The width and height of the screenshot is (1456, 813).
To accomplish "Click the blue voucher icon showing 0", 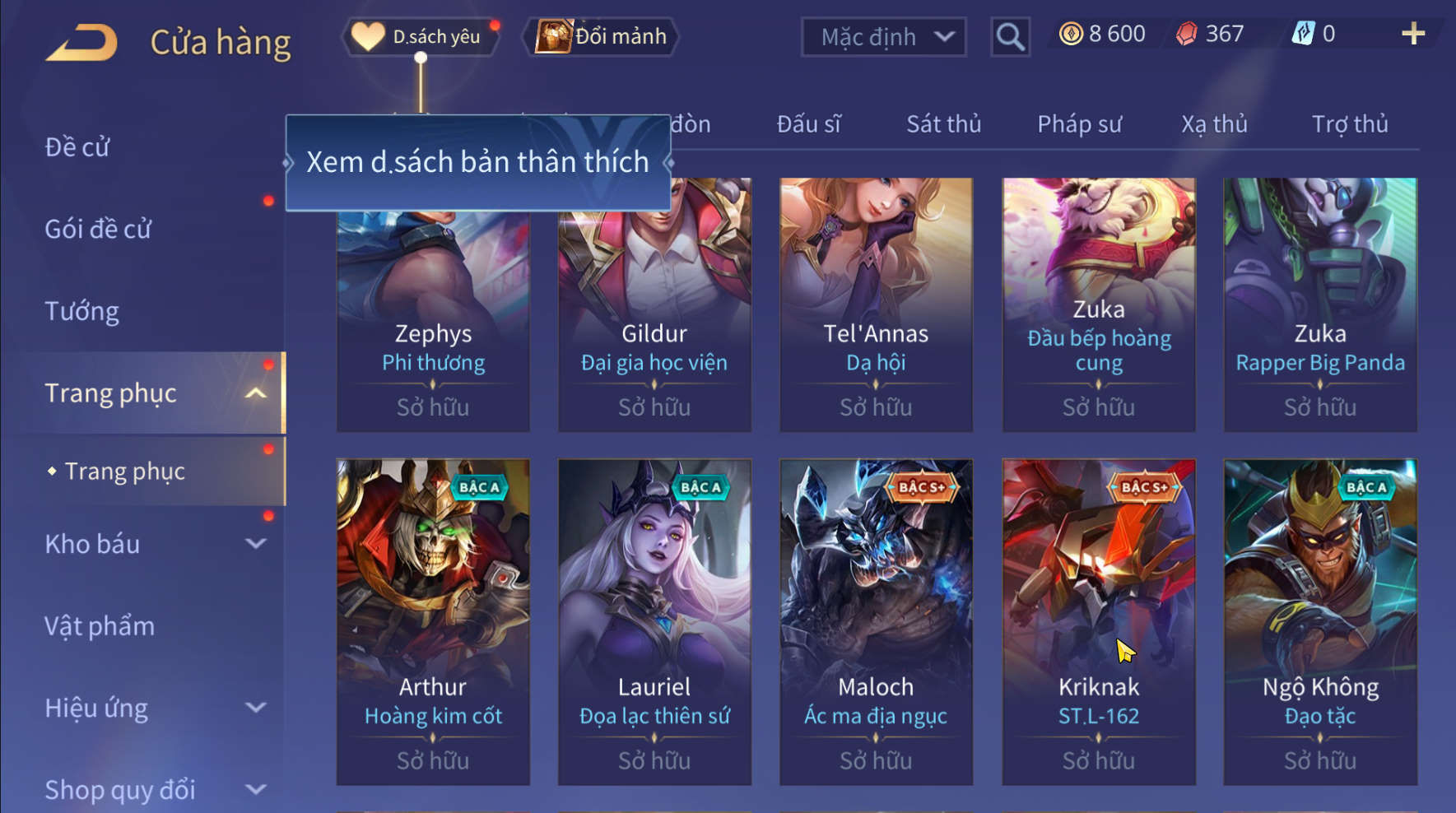I will pyautogui.click(x=1303, y=34).
